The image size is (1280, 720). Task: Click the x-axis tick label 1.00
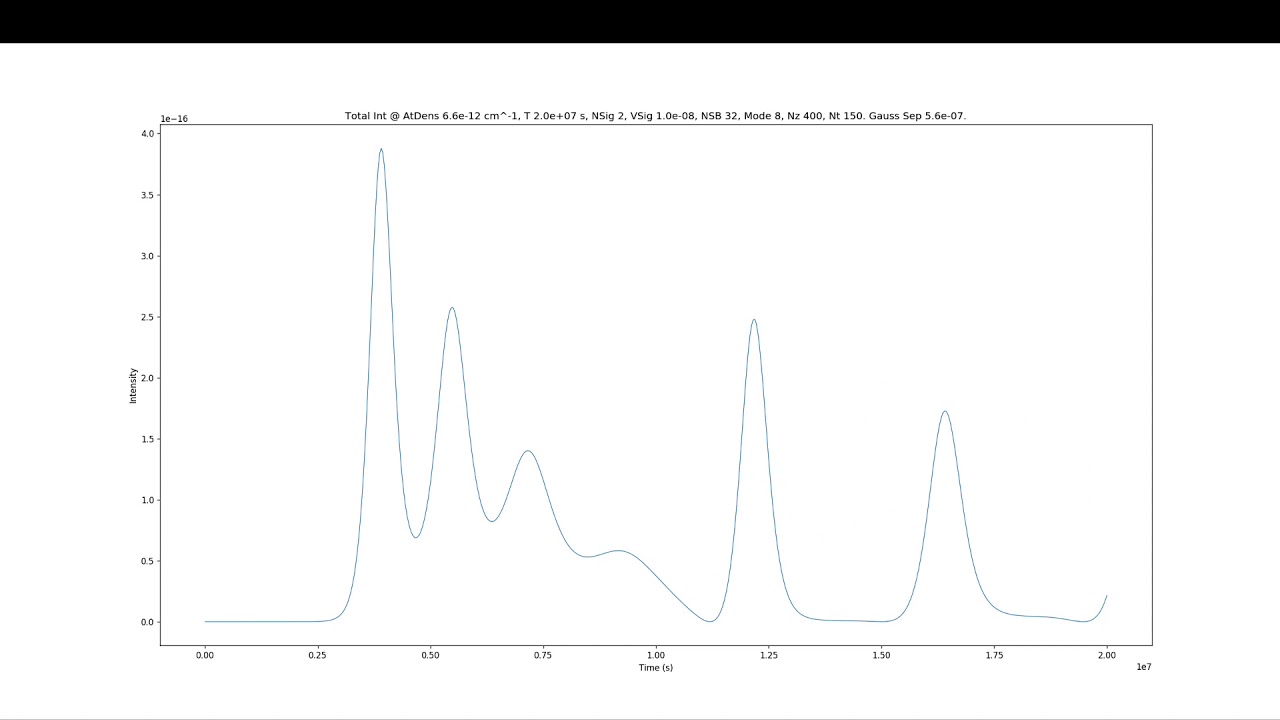[x=656, y=656]
